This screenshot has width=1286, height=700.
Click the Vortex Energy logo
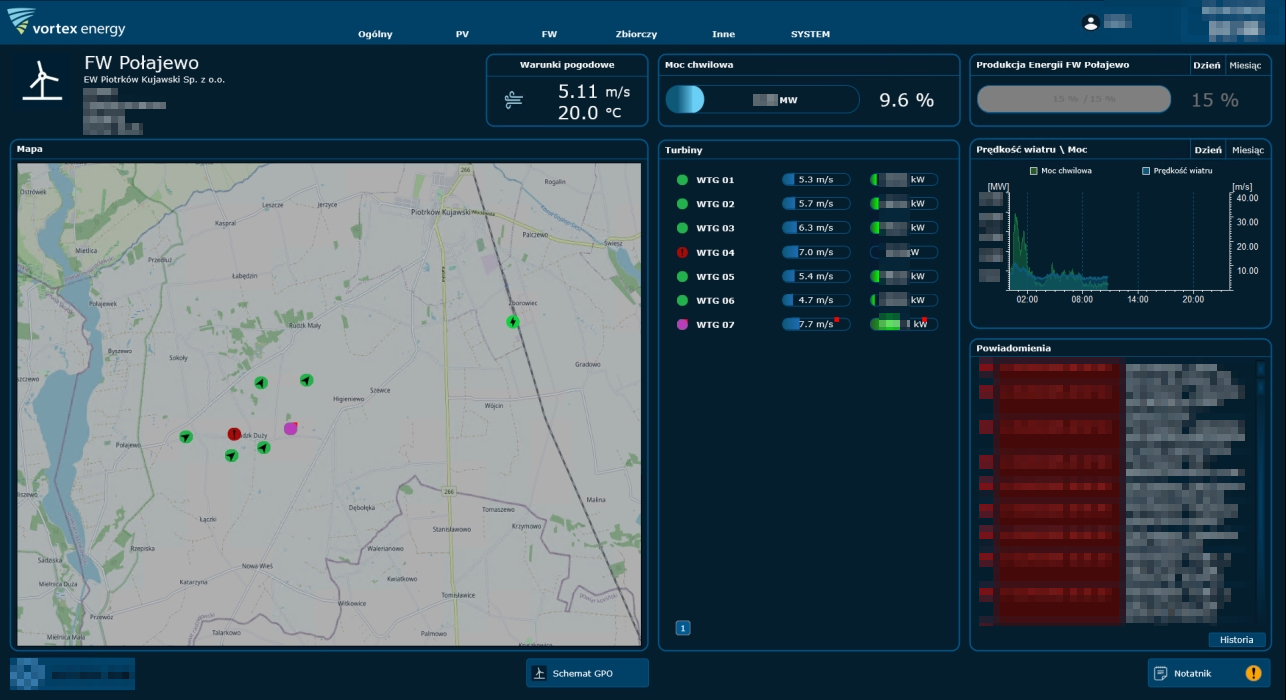coord(66,22)
